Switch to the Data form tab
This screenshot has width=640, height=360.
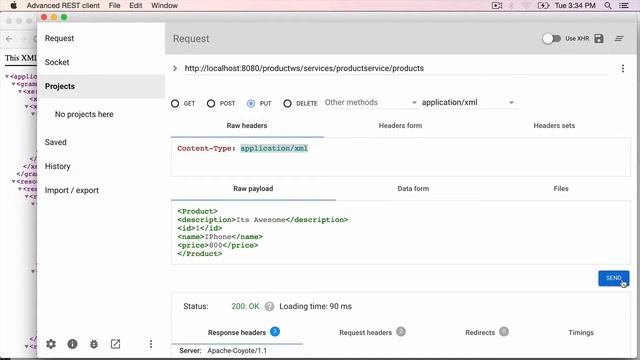click(x=413, y=189)
